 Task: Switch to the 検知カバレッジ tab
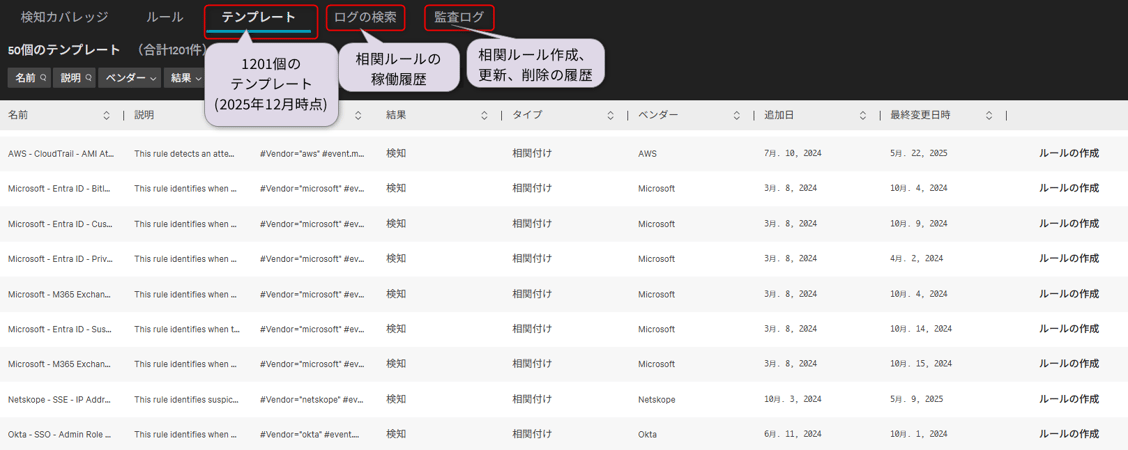pyautogui.click(x=64, y=17)
